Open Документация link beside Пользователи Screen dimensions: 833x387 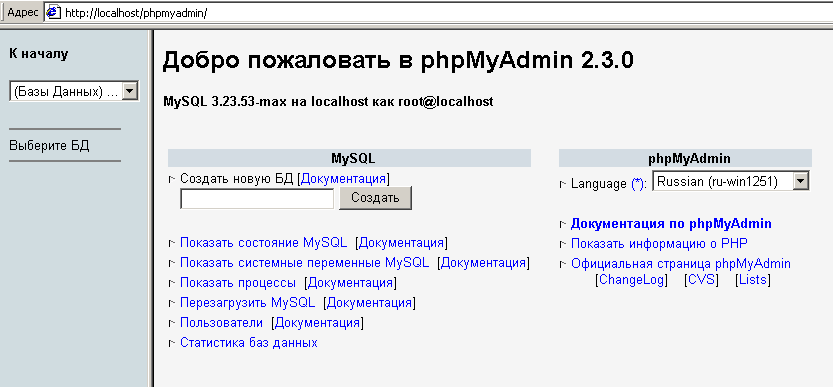[317, 323]
